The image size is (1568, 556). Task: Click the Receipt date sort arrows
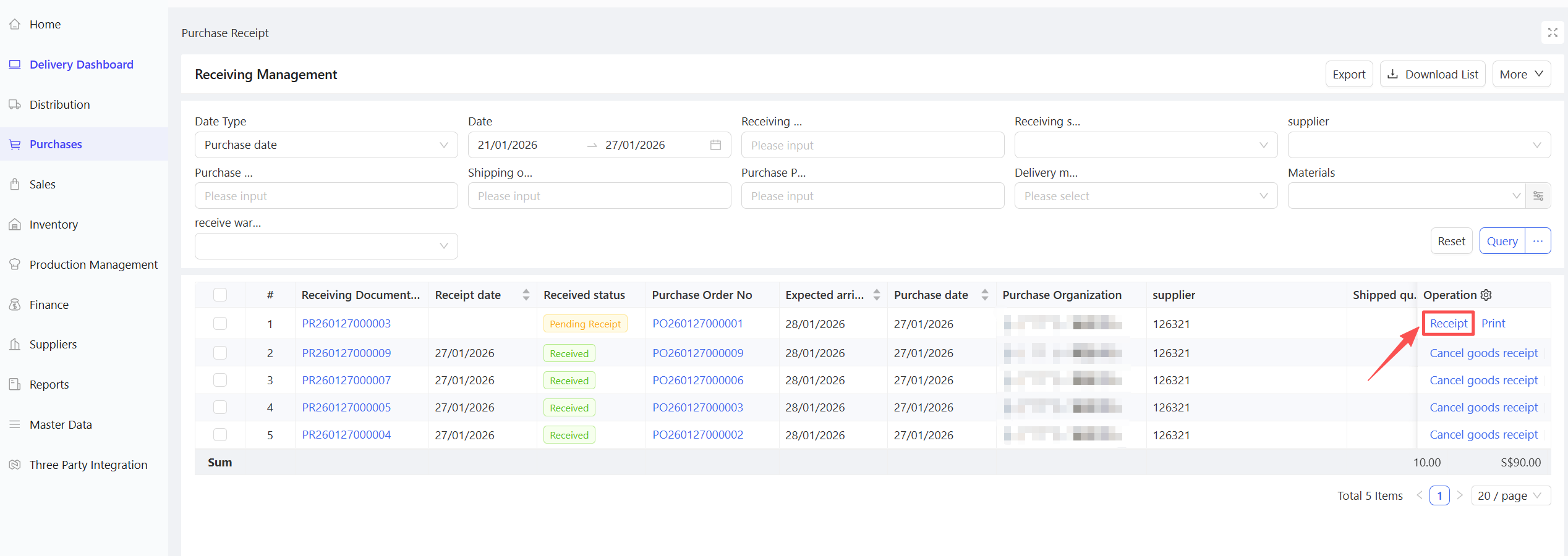pos(526,295)
